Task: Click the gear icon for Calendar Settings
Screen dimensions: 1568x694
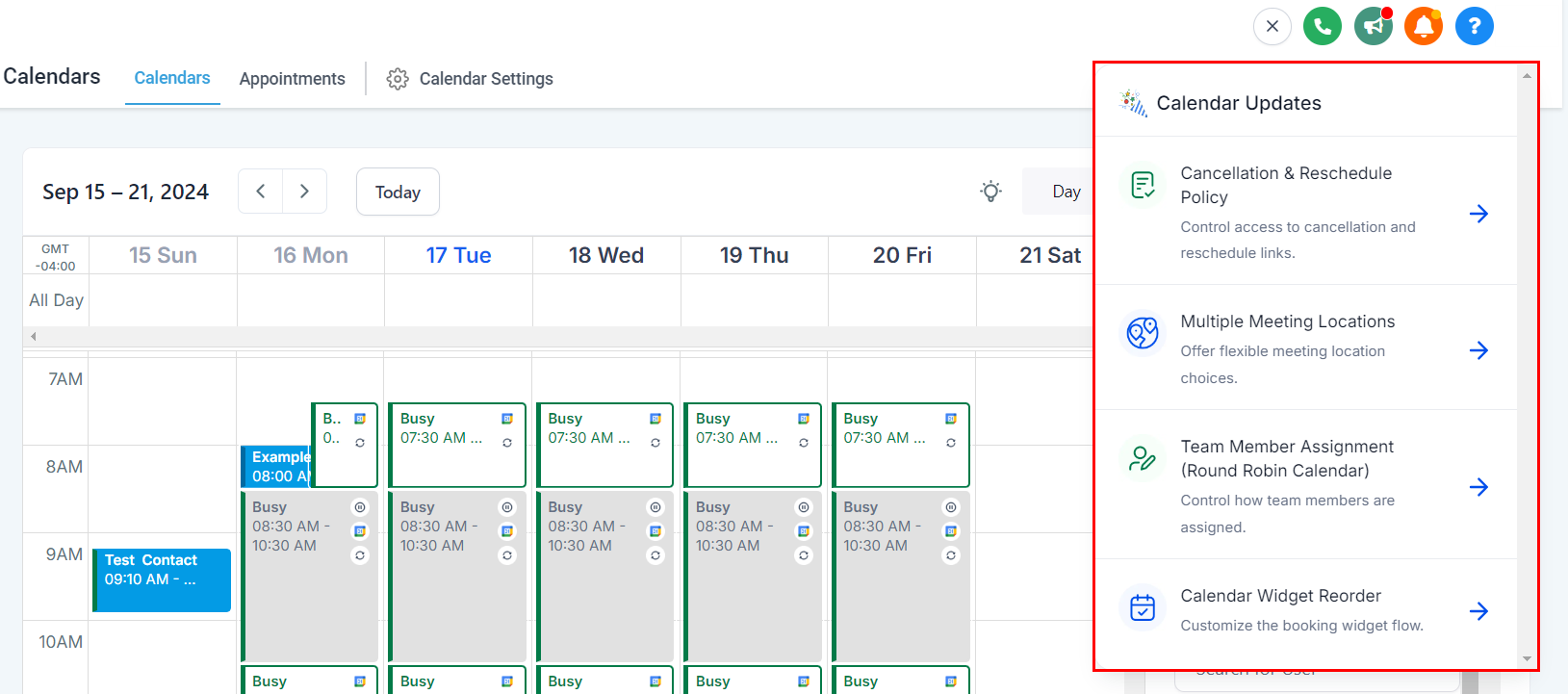Action: pyautogui.click(x=398, y=79)
